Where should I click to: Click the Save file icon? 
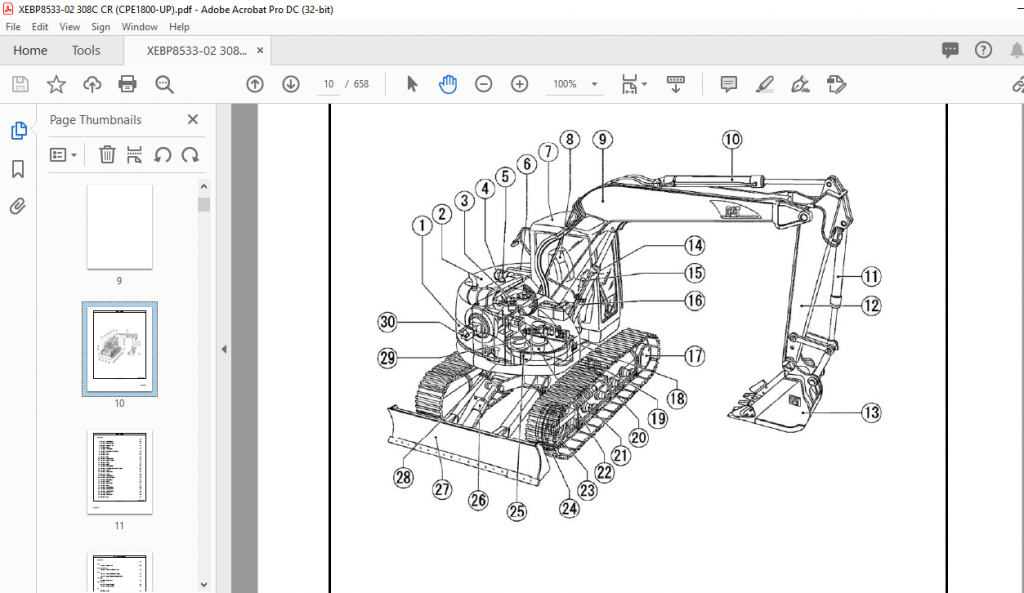(20, 84)
